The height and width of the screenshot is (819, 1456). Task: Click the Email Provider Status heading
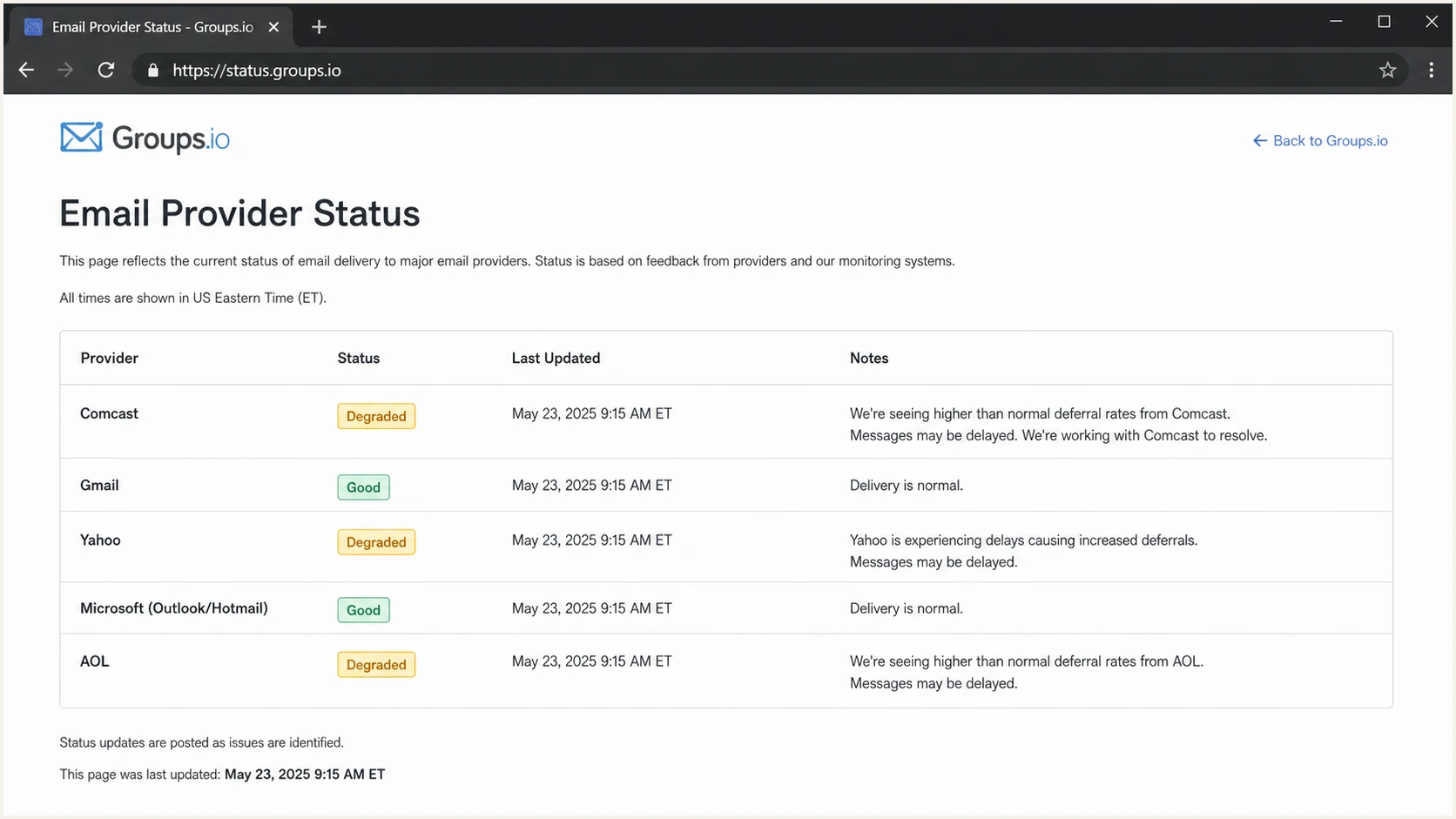(x=239, y=213)
